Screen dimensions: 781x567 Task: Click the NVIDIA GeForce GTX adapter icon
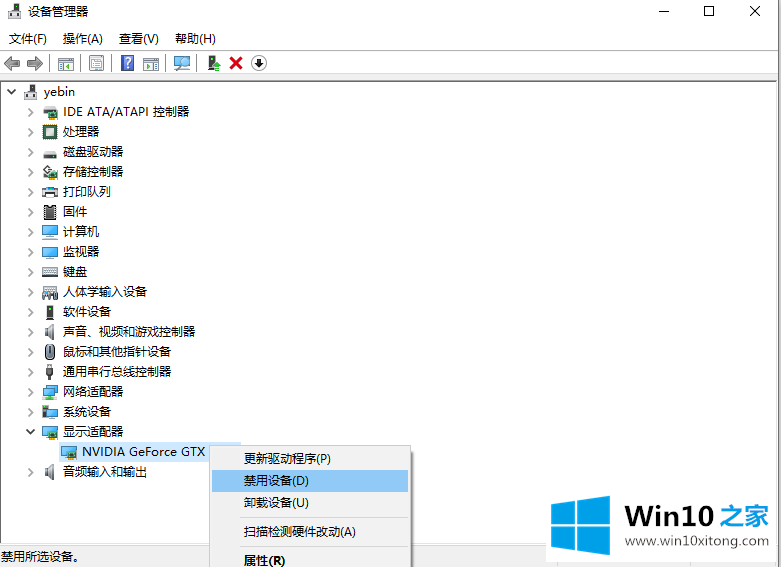point(69,452)
